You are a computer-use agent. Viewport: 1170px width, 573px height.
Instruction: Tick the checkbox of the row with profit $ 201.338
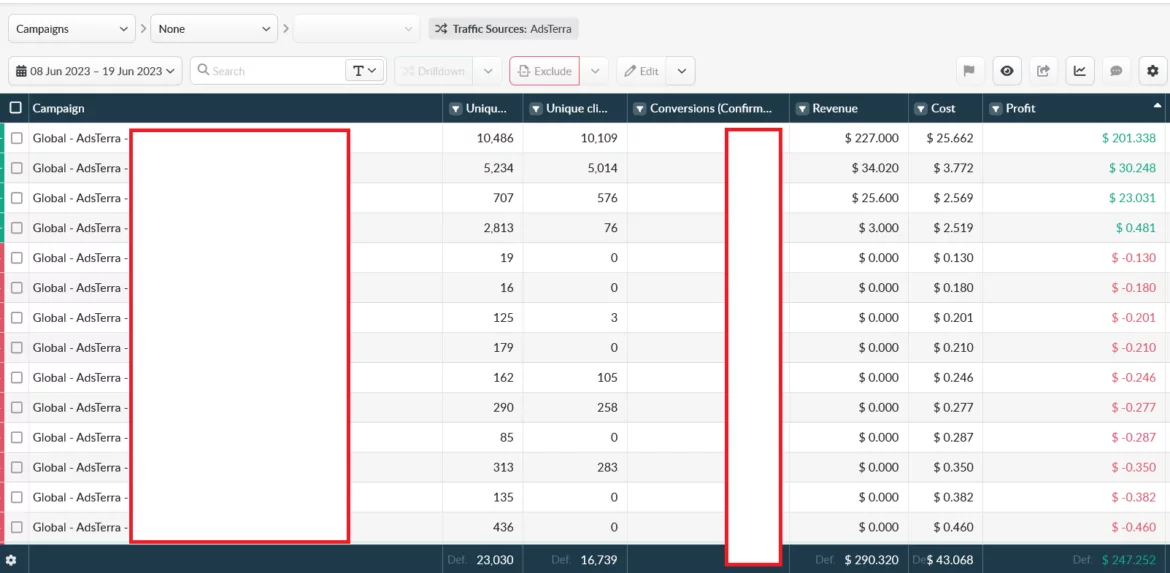16,138
